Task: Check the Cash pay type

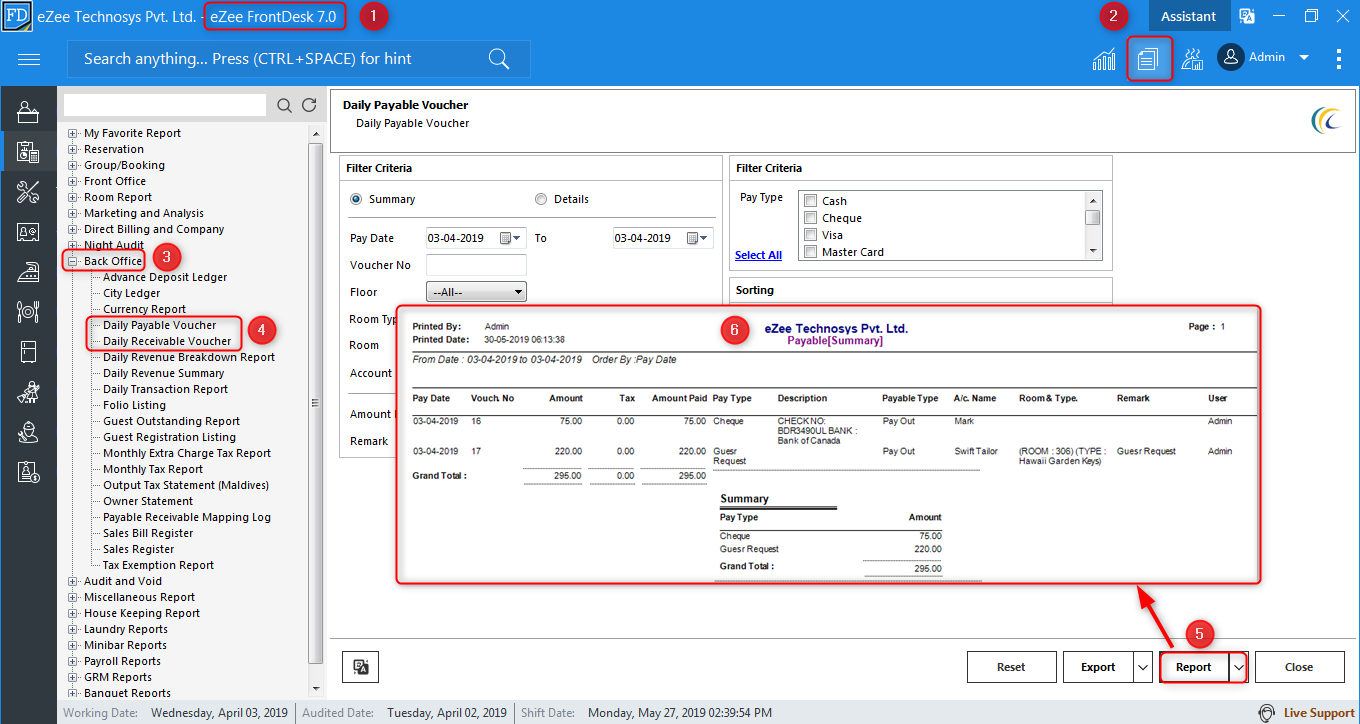Action: pyautogui.click(x=810, y=201)
